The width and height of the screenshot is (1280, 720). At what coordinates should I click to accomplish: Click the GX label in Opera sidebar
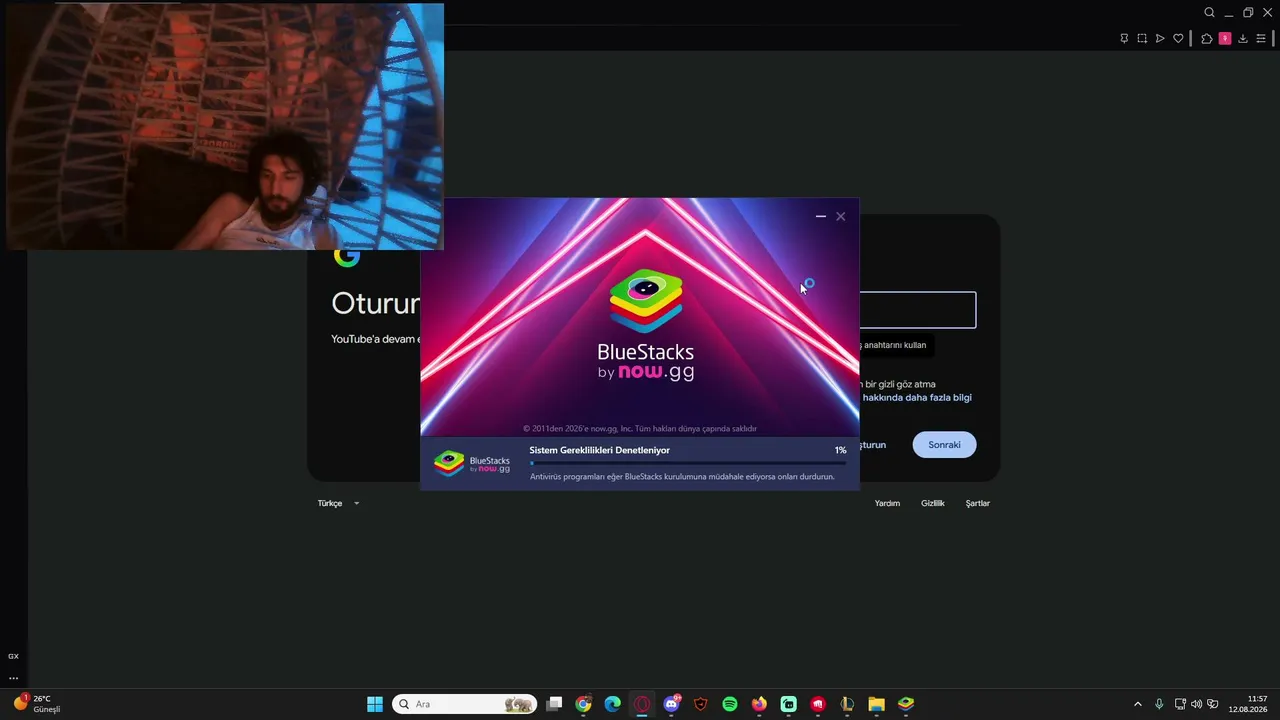[x=13, y=656]
